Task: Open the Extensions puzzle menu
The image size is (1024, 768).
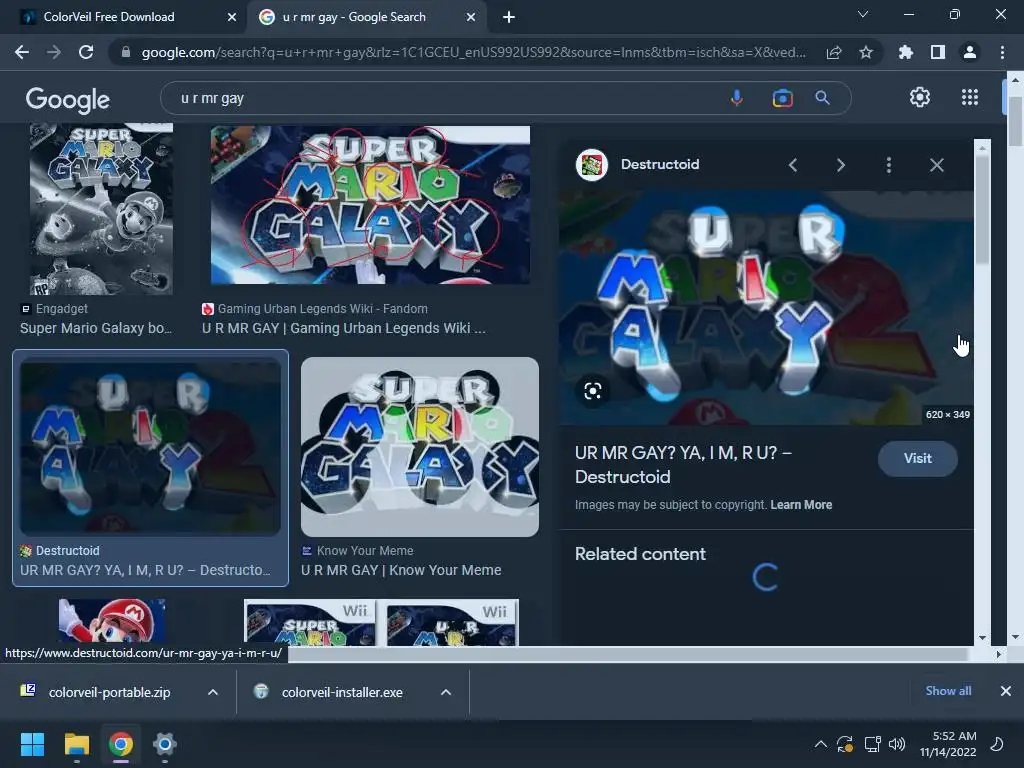Action: pyautogui.click(x=906, y=52)
